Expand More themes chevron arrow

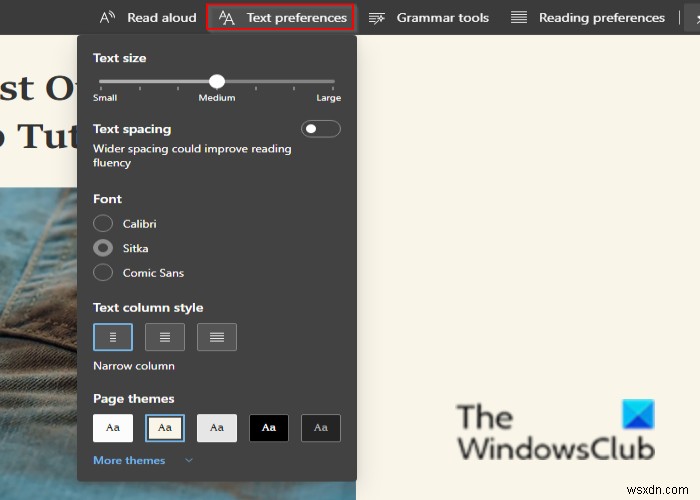pyautogui.click(x=189, y=460)
